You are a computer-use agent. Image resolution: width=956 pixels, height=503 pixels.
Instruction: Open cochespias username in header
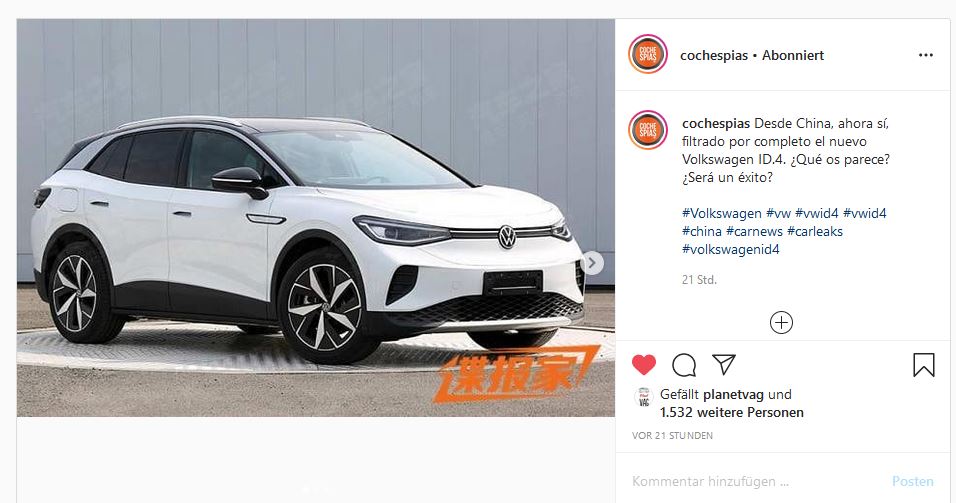714,55
